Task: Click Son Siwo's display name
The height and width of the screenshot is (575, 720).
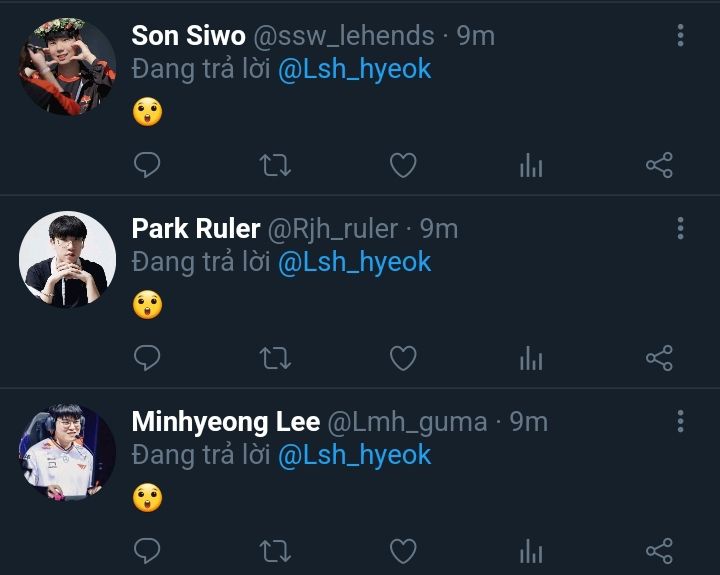Action: click(188, 36)
